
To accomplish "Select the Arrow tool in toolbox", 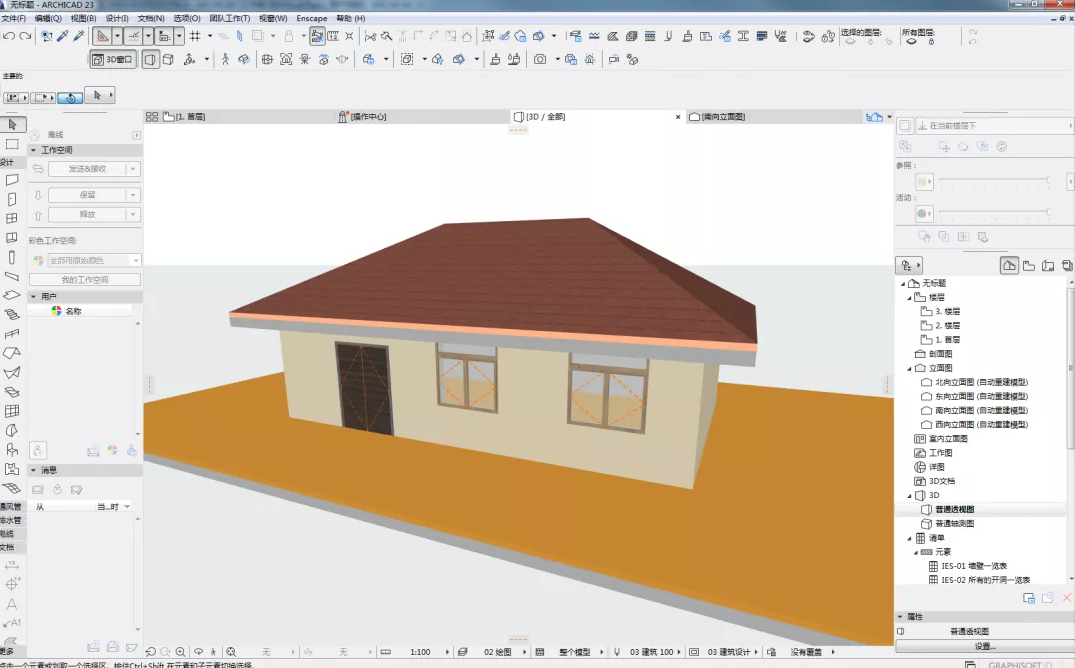I will [x=12, y=124].
